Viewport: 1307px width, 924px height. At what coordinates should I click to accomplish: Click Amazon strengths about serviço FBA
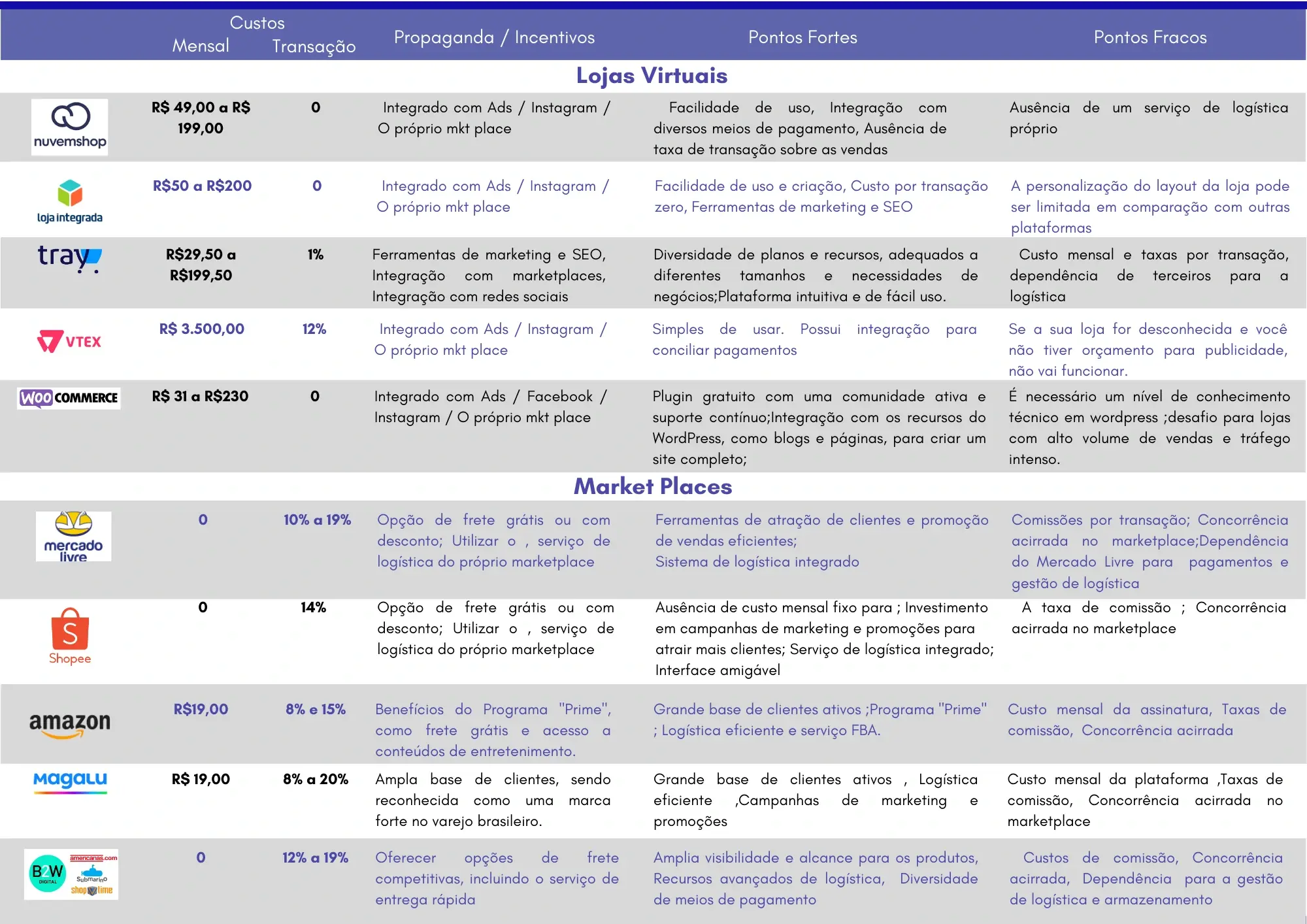(820, 719)
